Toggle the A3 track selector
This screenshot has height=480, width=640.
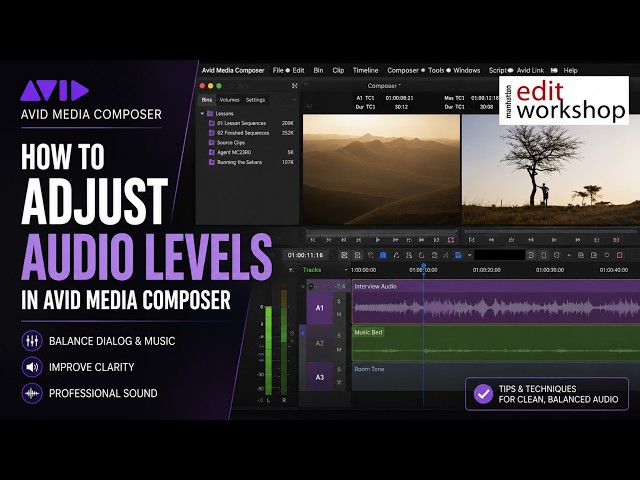(x=319, y=377)
